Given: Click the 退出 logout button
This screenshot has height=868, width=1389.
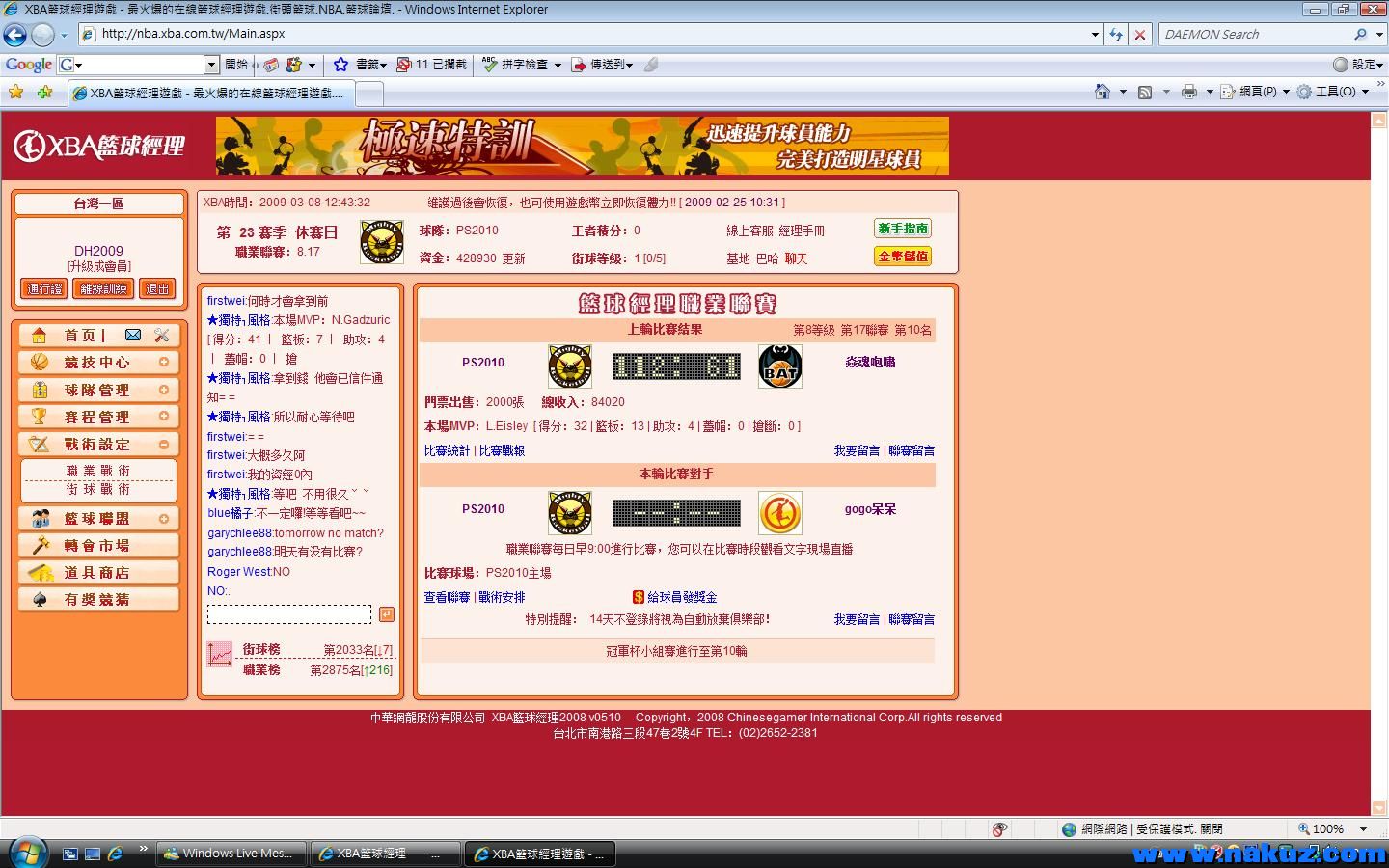Looking at the screenshot, I should click(x=157, y=288).
